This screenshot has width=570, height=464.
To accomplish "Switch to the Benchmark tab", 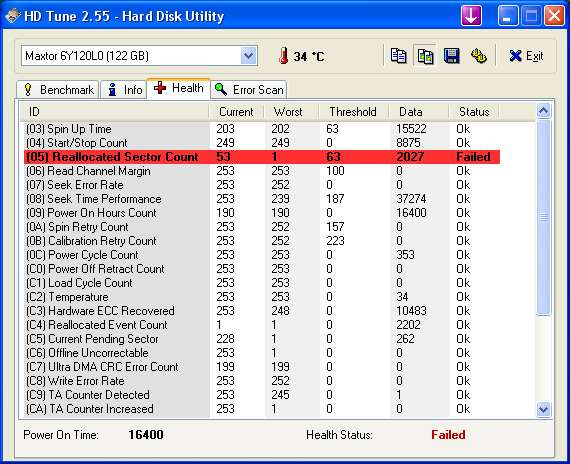I will click(x=58, y=89).
